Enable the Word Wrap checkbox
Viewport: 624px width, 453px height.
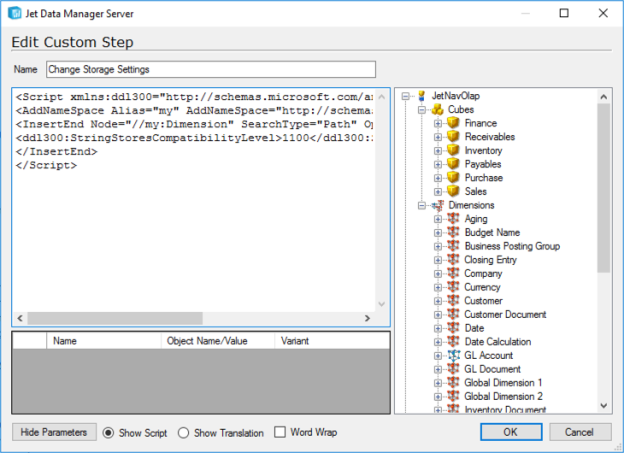point(280,432)
